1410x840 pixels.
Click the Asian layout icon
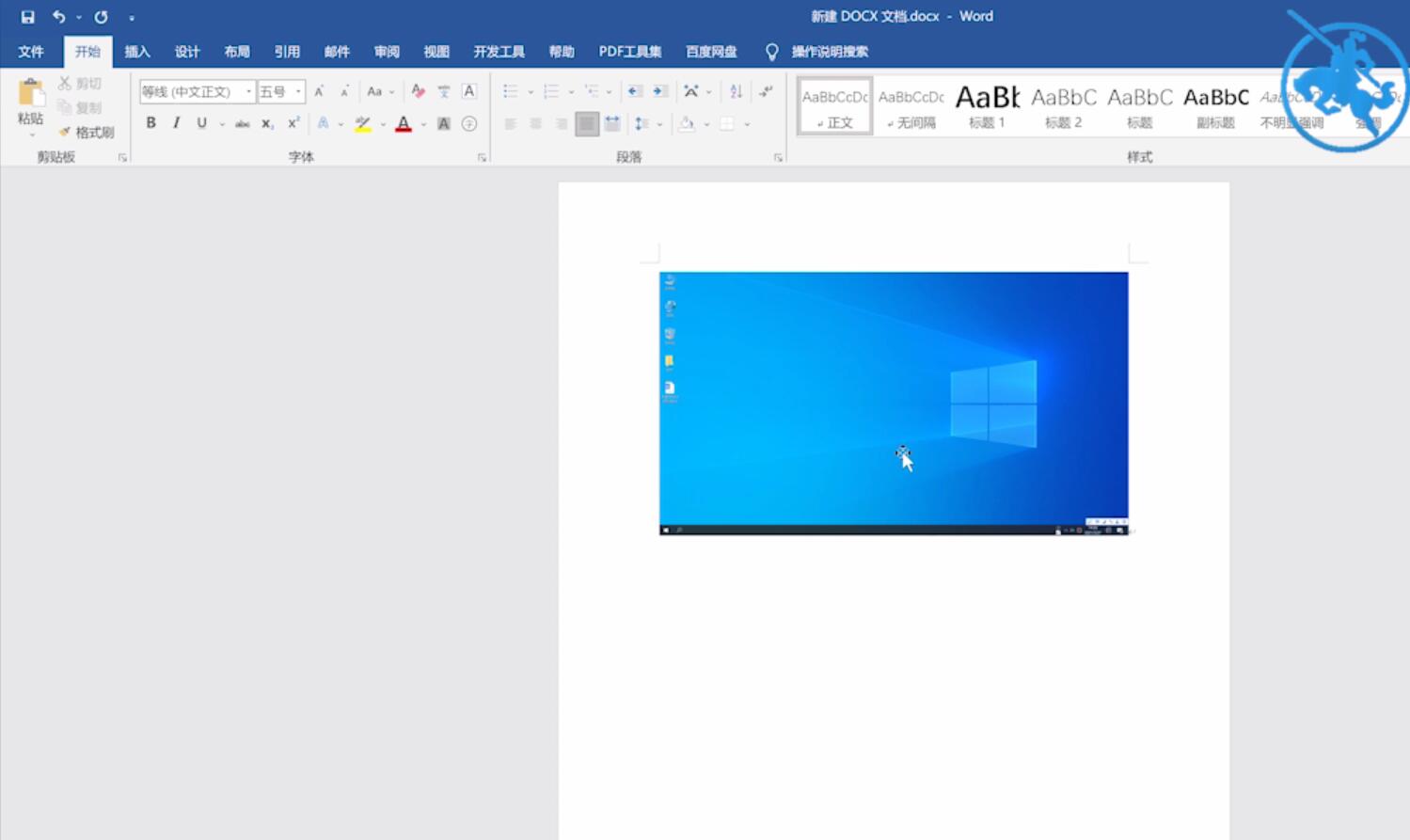tap(691, 91)
